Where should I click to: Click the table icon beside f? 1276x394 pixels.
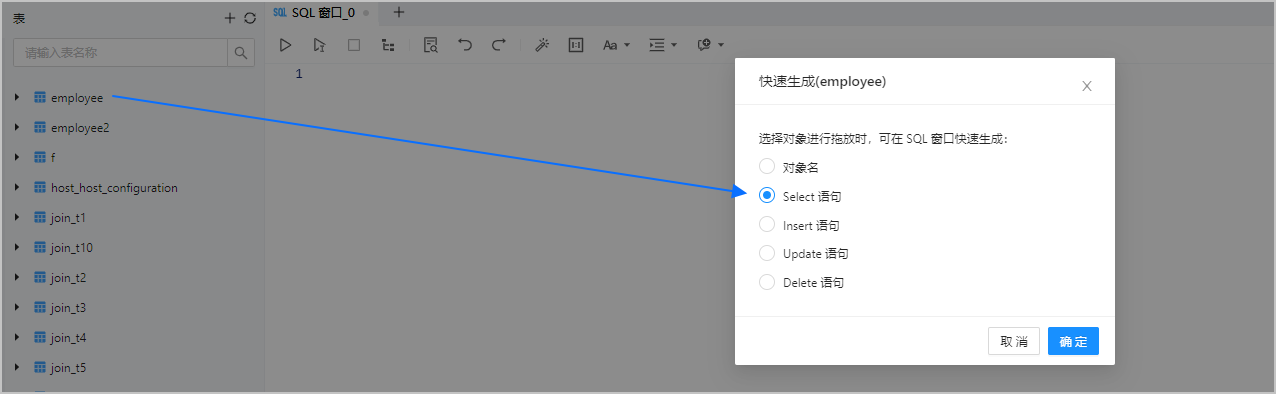tap(40, 158)
